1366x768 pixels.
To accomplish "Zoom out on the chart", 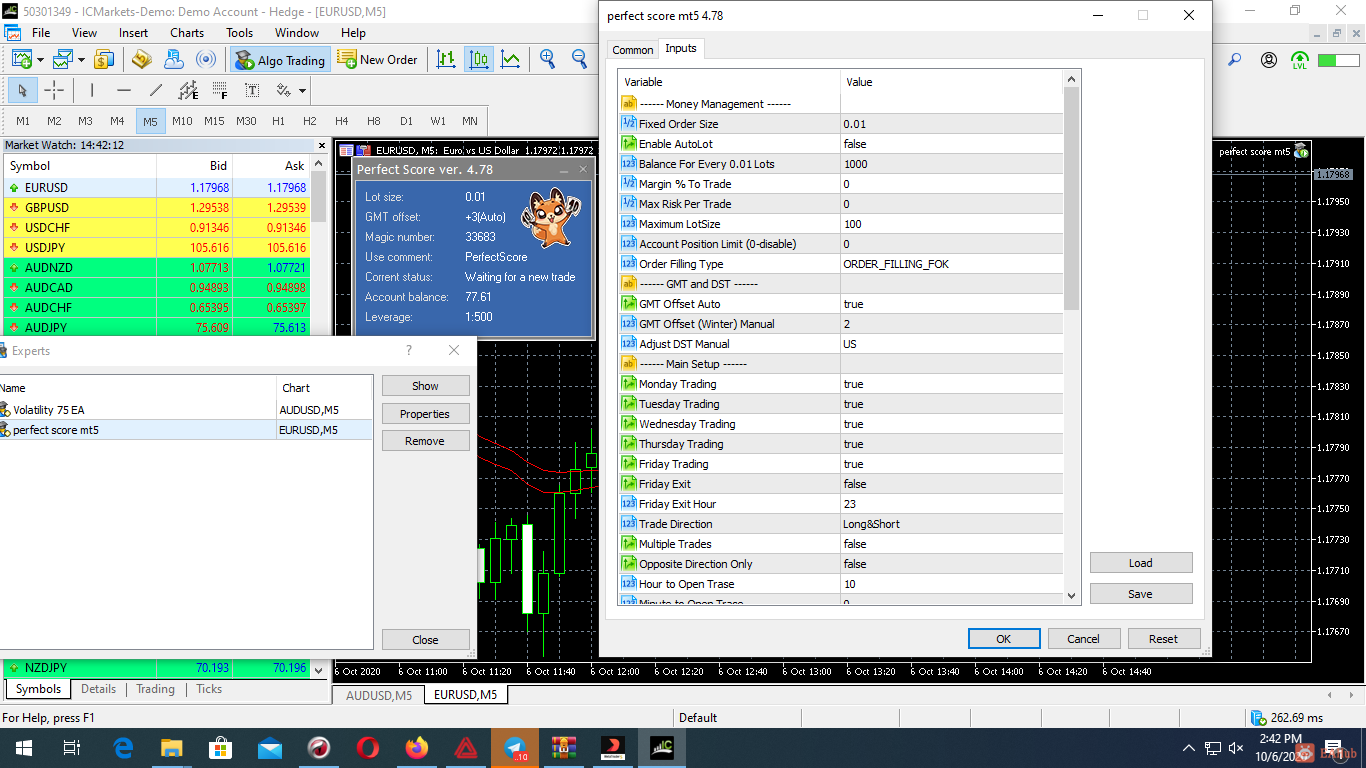I will 579,60.
